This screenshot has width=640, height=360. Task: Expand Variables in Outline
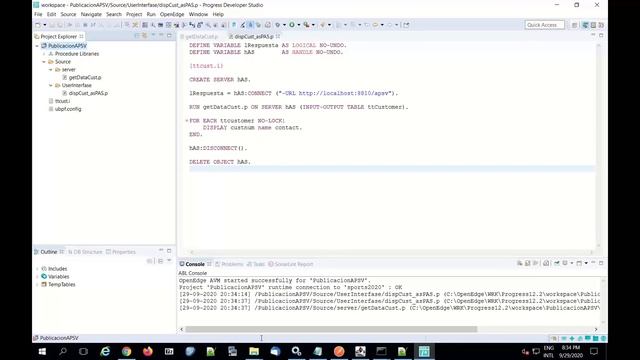coord(38,277)
